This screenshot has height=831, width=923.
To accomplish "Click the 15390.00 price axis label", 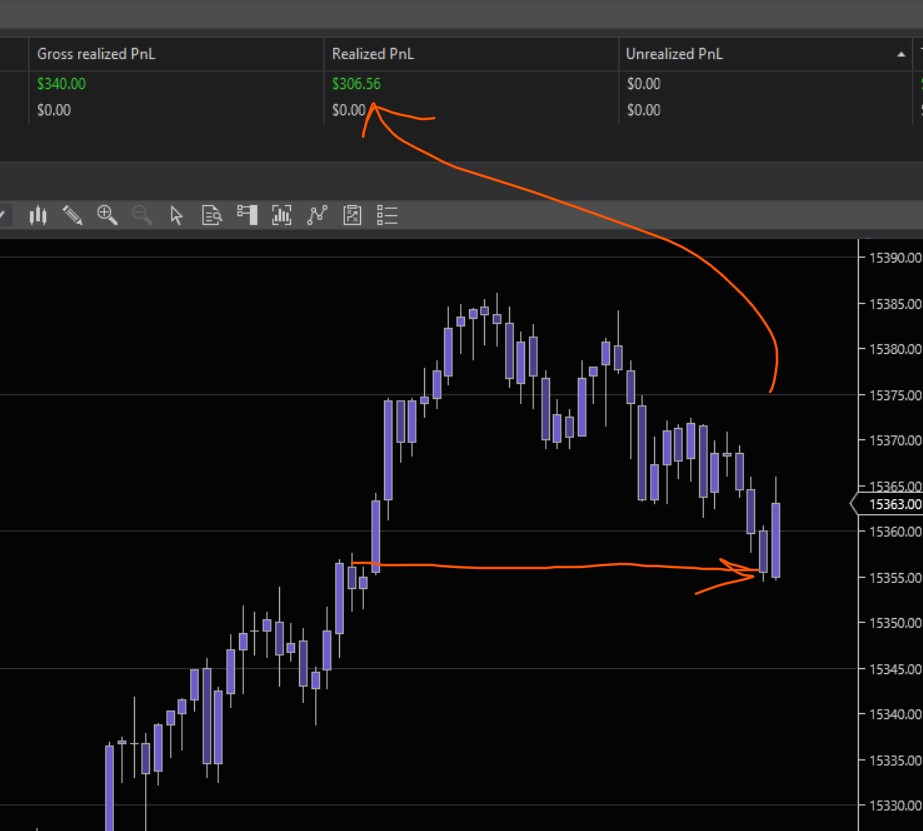I will coord(895,257).
